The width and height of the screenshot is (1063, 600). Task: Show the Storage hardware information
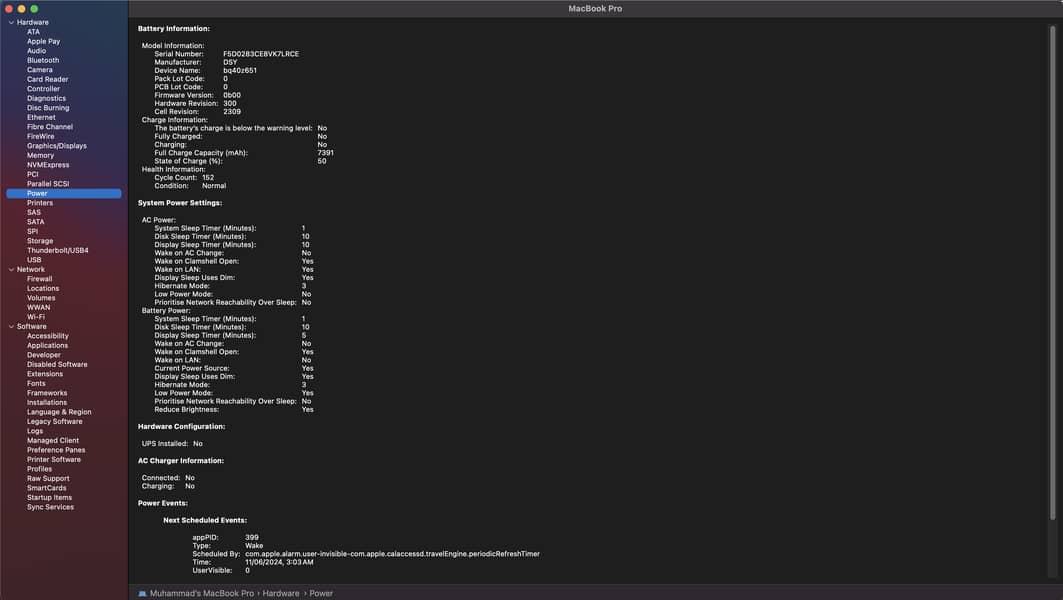pyautogui.click(x=40, y=241)
